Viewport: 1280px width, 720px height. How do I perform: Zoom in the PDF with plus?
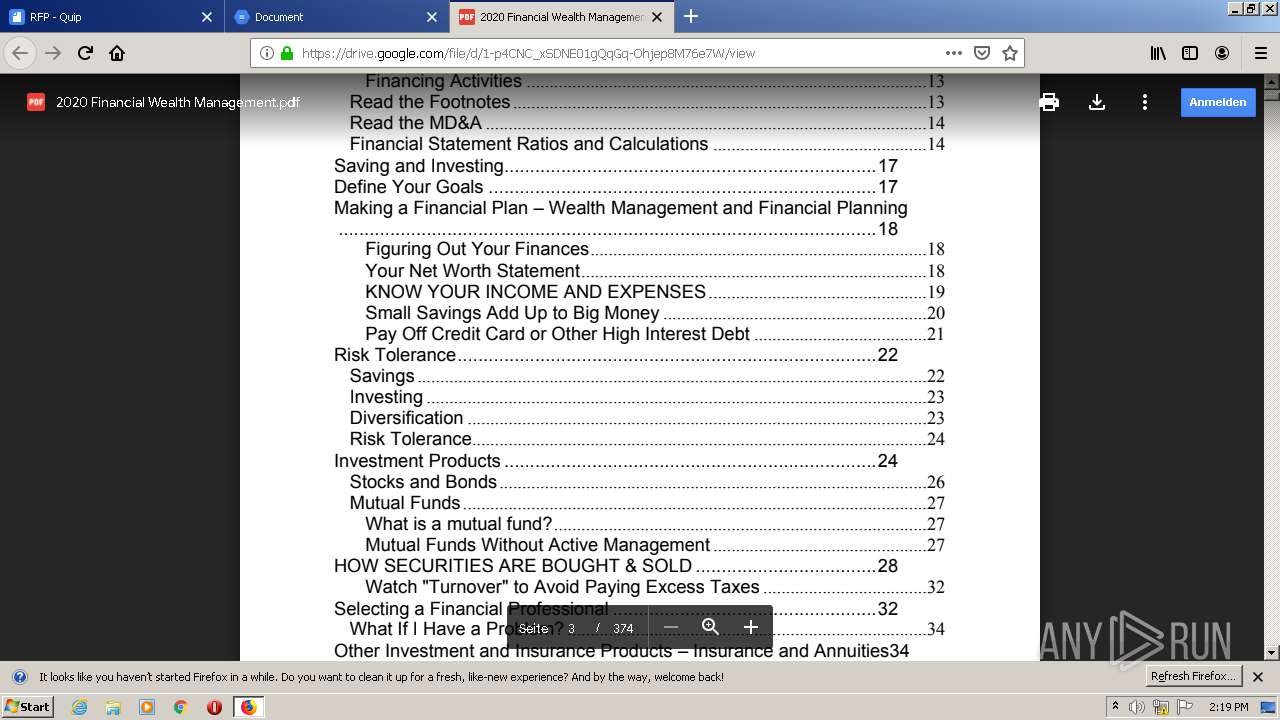pyautogui.click(x=751, y=627)
